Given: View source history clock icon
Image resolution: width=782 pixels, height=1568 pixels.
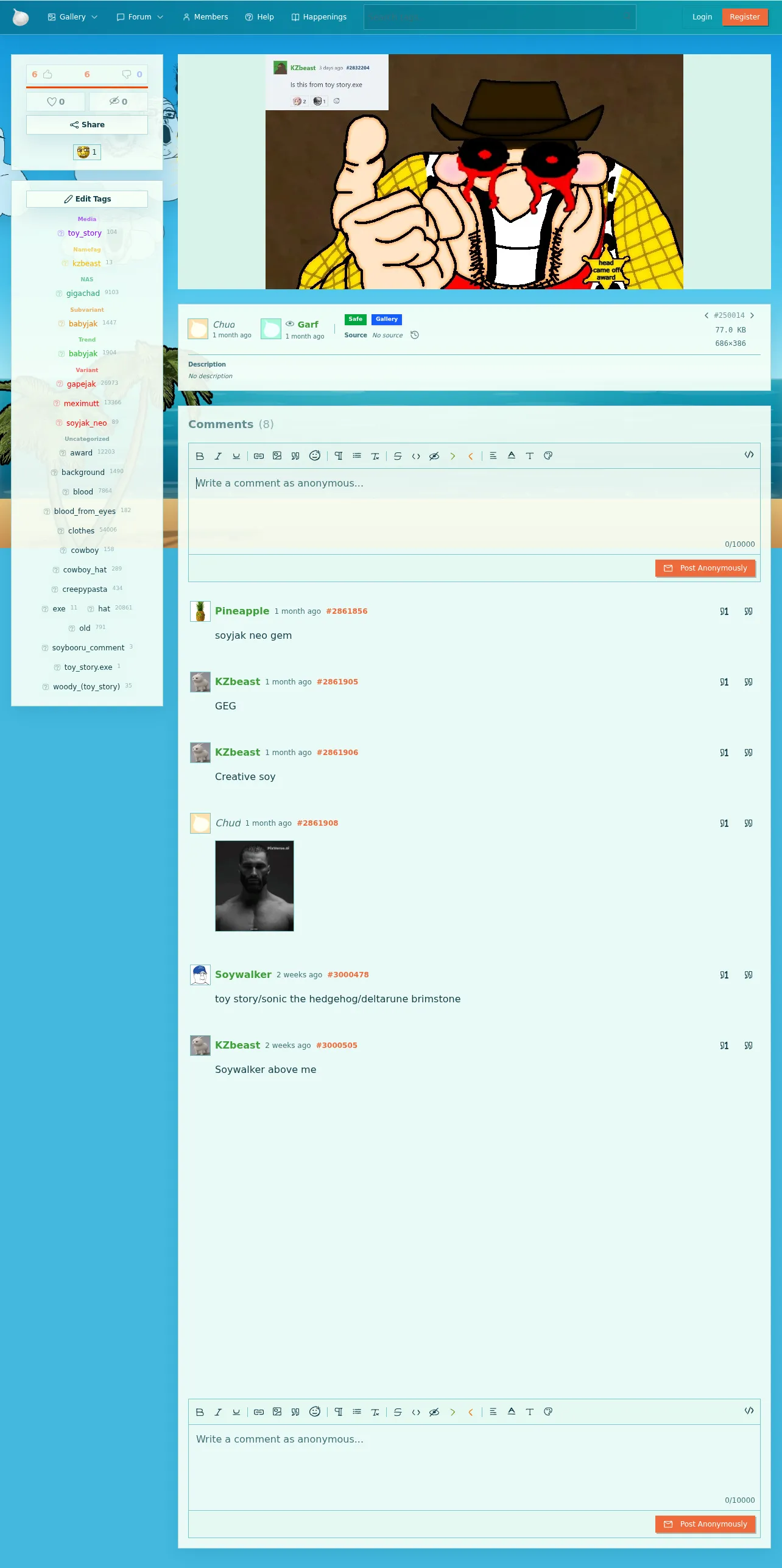Looking at the screenshot, I should (x=415, y=335).
